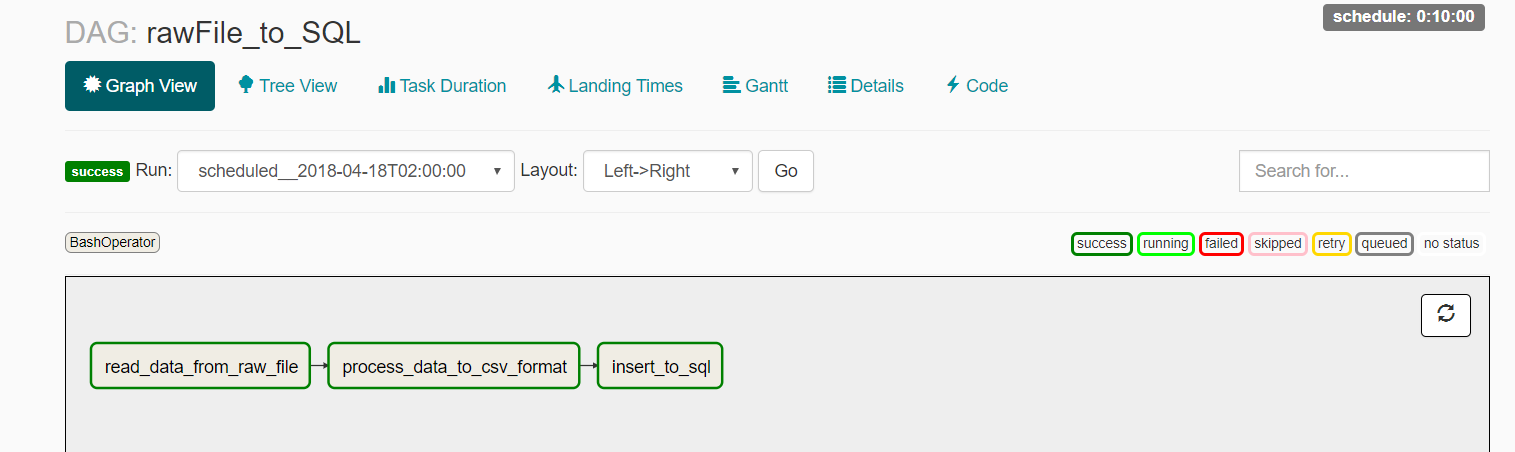Click the schedule 0:10:00 badge

click(x=1403, y=17)
